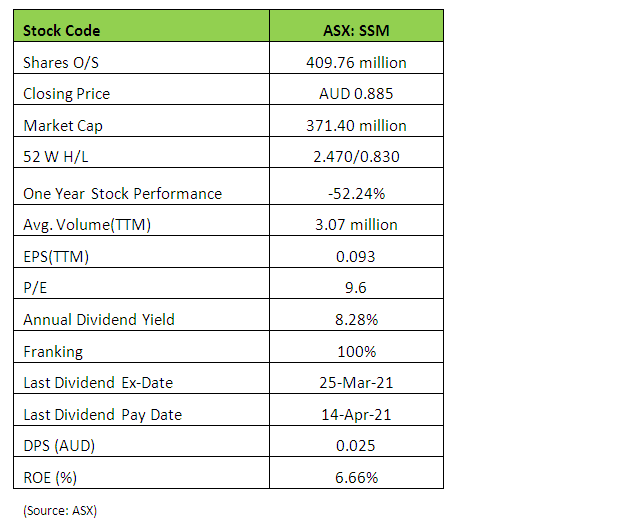Screen dimensions: 640x523
Task: Select the 2.470/0.830 value
Action: click(356, 158)
